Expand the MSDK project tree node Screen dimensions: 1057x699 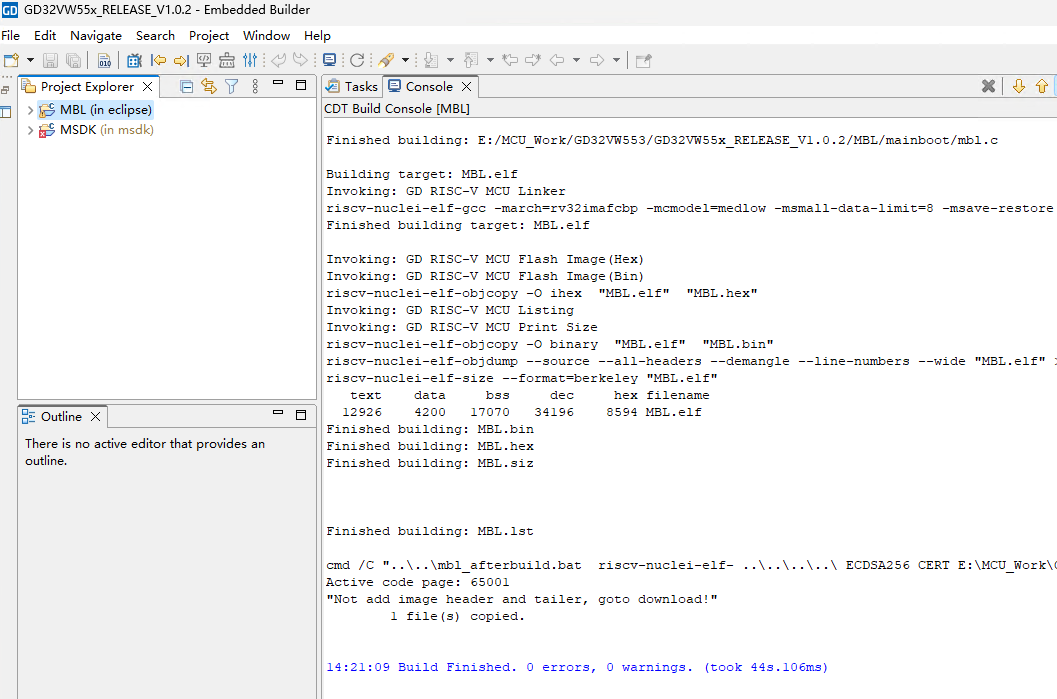(x=30, y=130)
